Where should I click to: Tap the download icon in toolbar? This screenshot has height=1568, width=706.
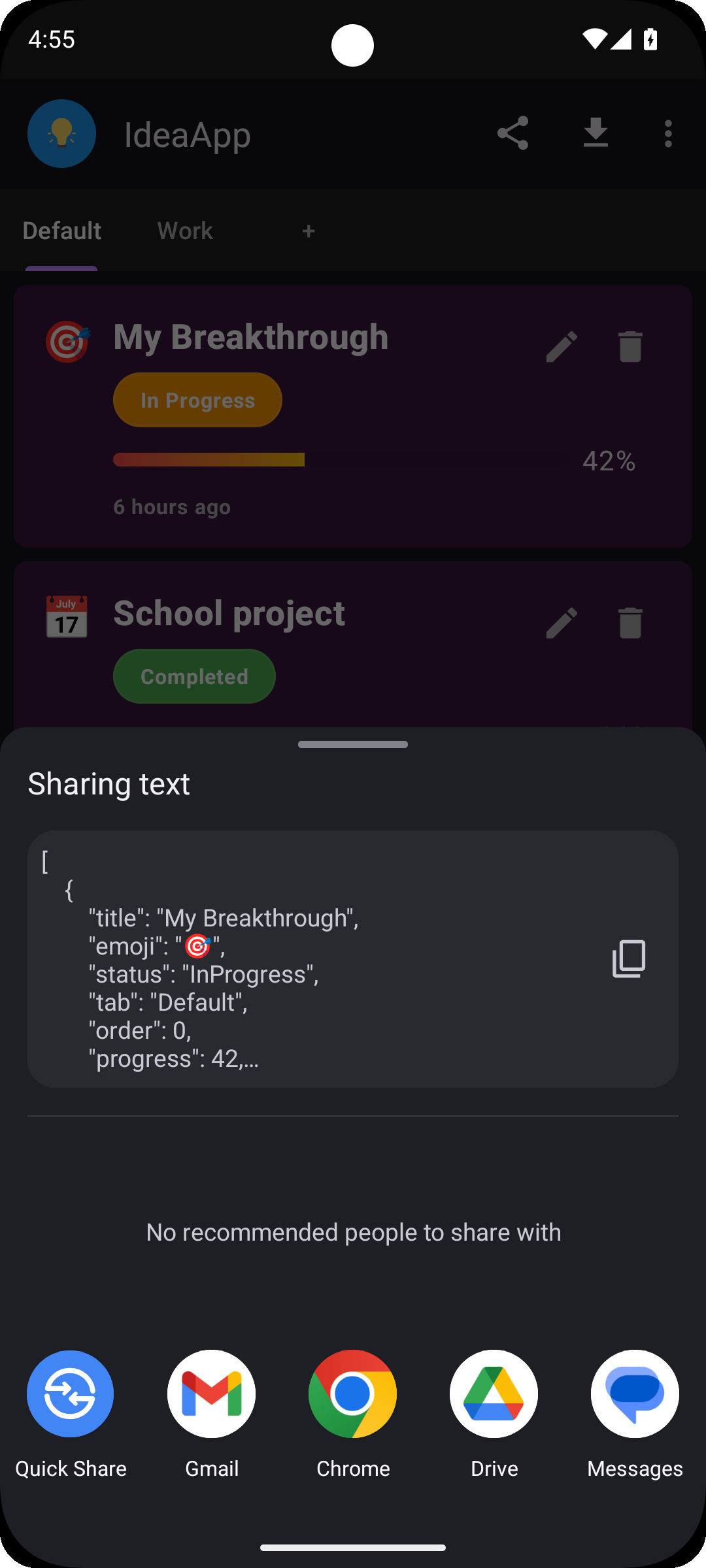596,133
